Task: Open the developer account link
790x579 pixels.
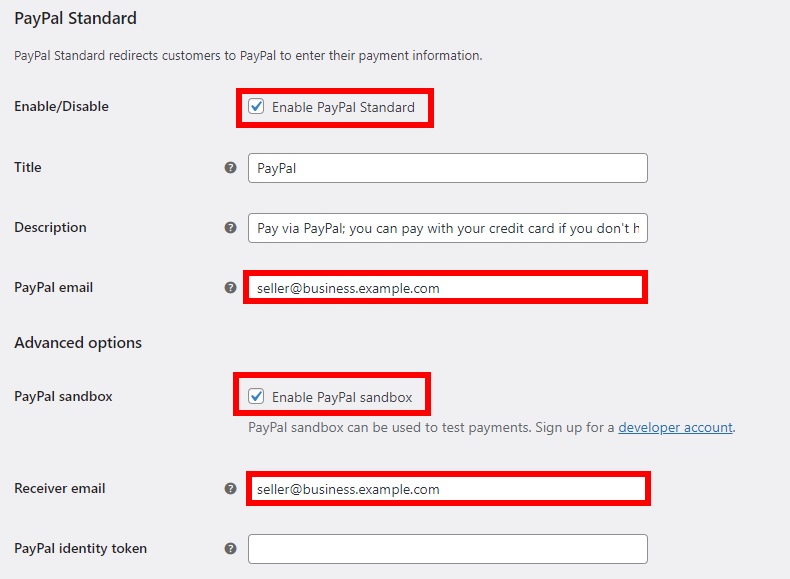Action: pyautogui.click(x=675, y=427)
